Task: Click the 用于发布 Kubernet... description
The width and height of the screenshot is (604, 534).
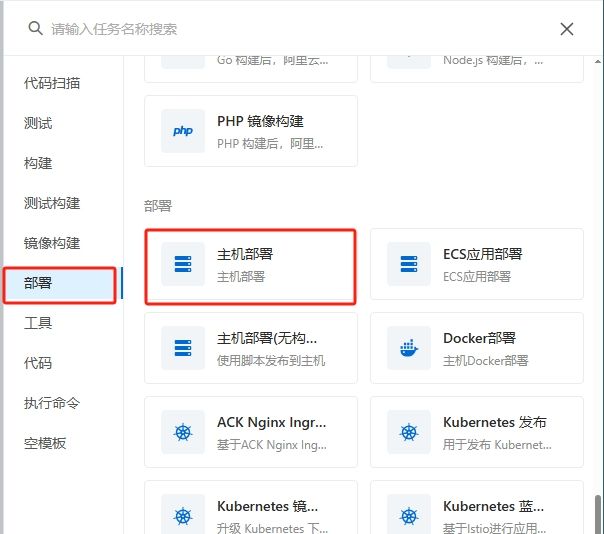Action: coord(497,445)
